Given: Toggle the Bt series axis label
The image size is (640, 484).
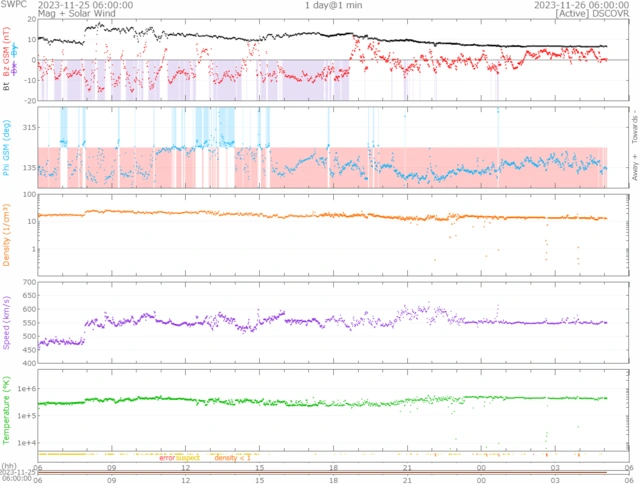Looking at the screenshot, I should click(6, 87).
